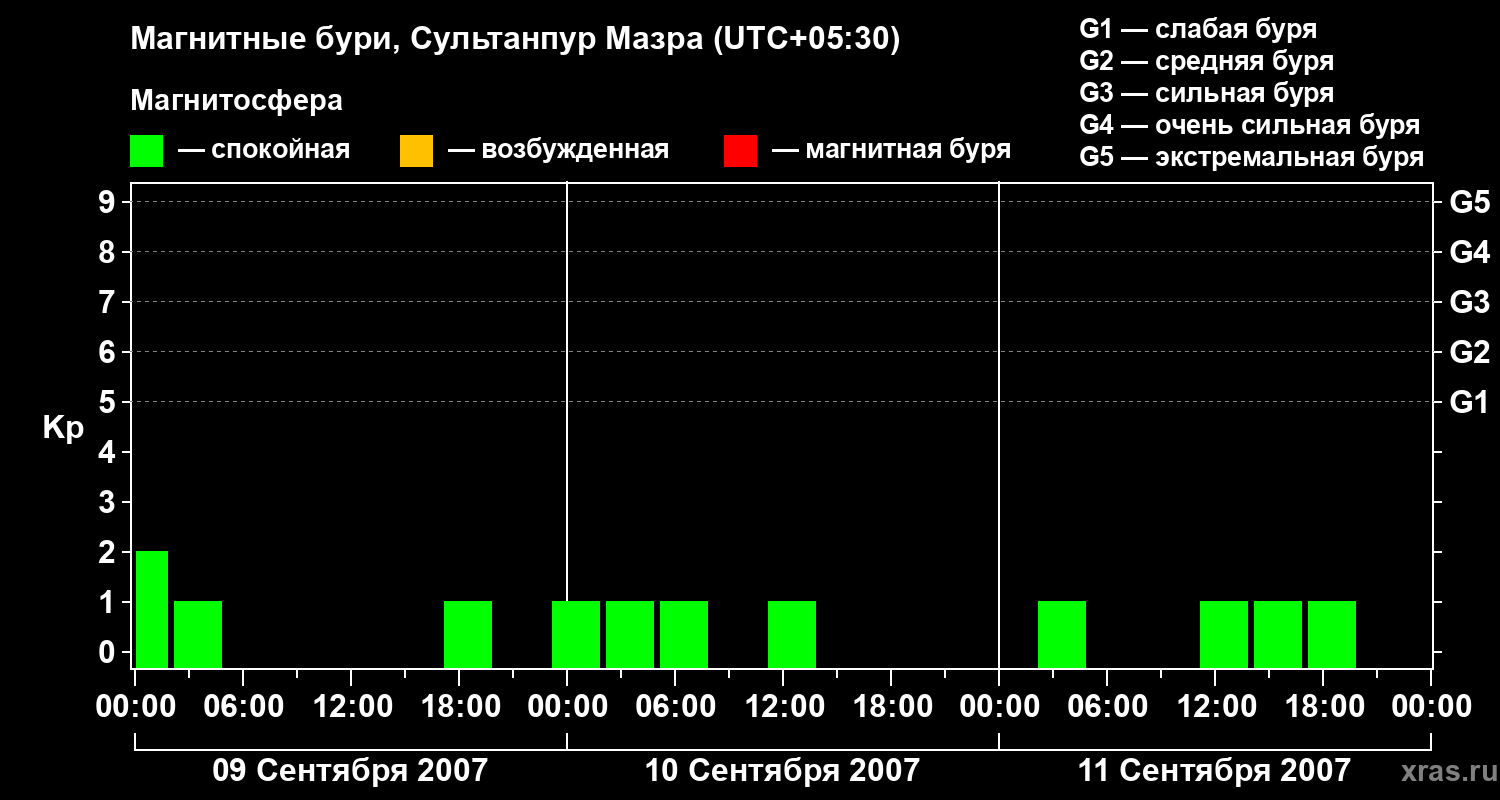
Task: Click the '12:00' time label for 11 Сентября
Action: (1215, 707)
